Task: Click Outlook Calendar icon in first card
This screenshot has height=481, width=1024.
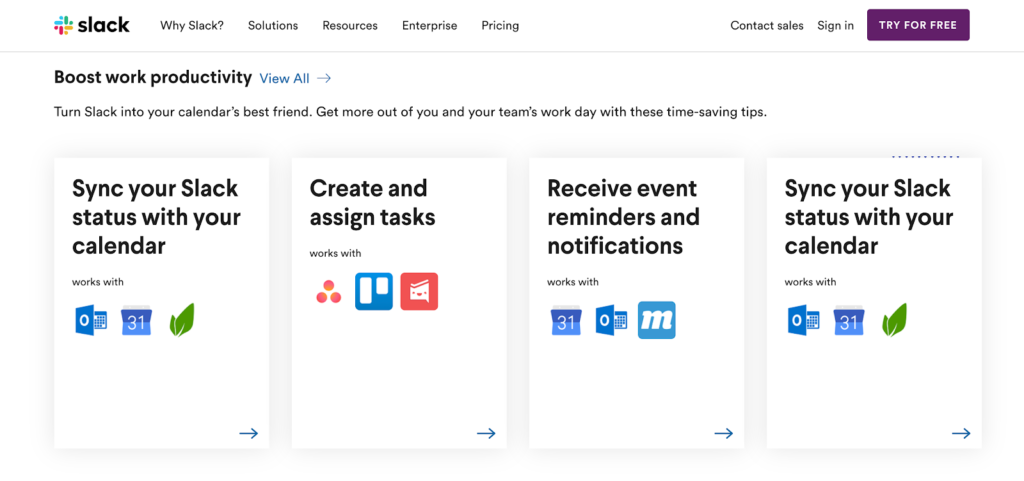Action: click(91, 320)
